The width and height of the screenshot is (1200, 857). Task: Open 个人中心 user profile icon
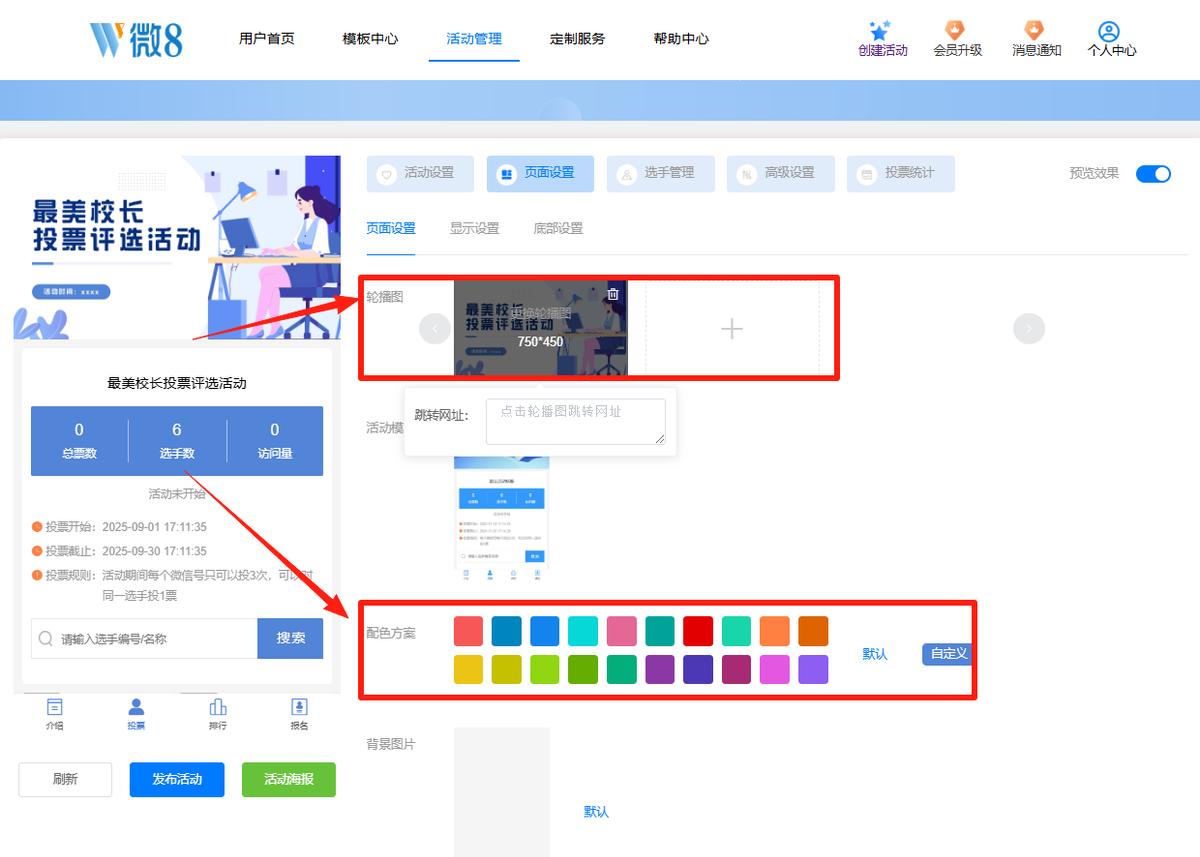1108,31
